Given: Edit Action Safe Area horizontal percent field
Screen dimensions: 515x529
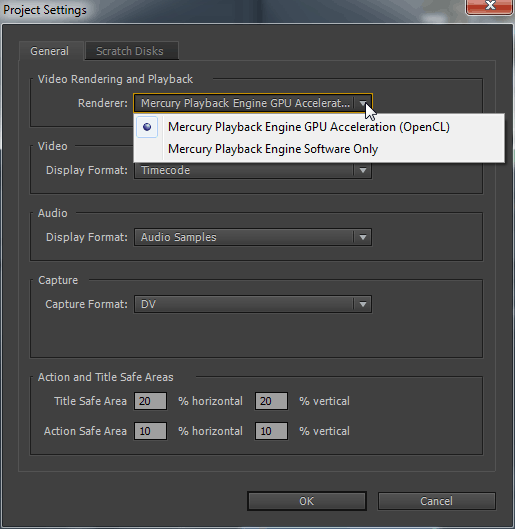Looking at the screenshot, I should pos(150,431).
